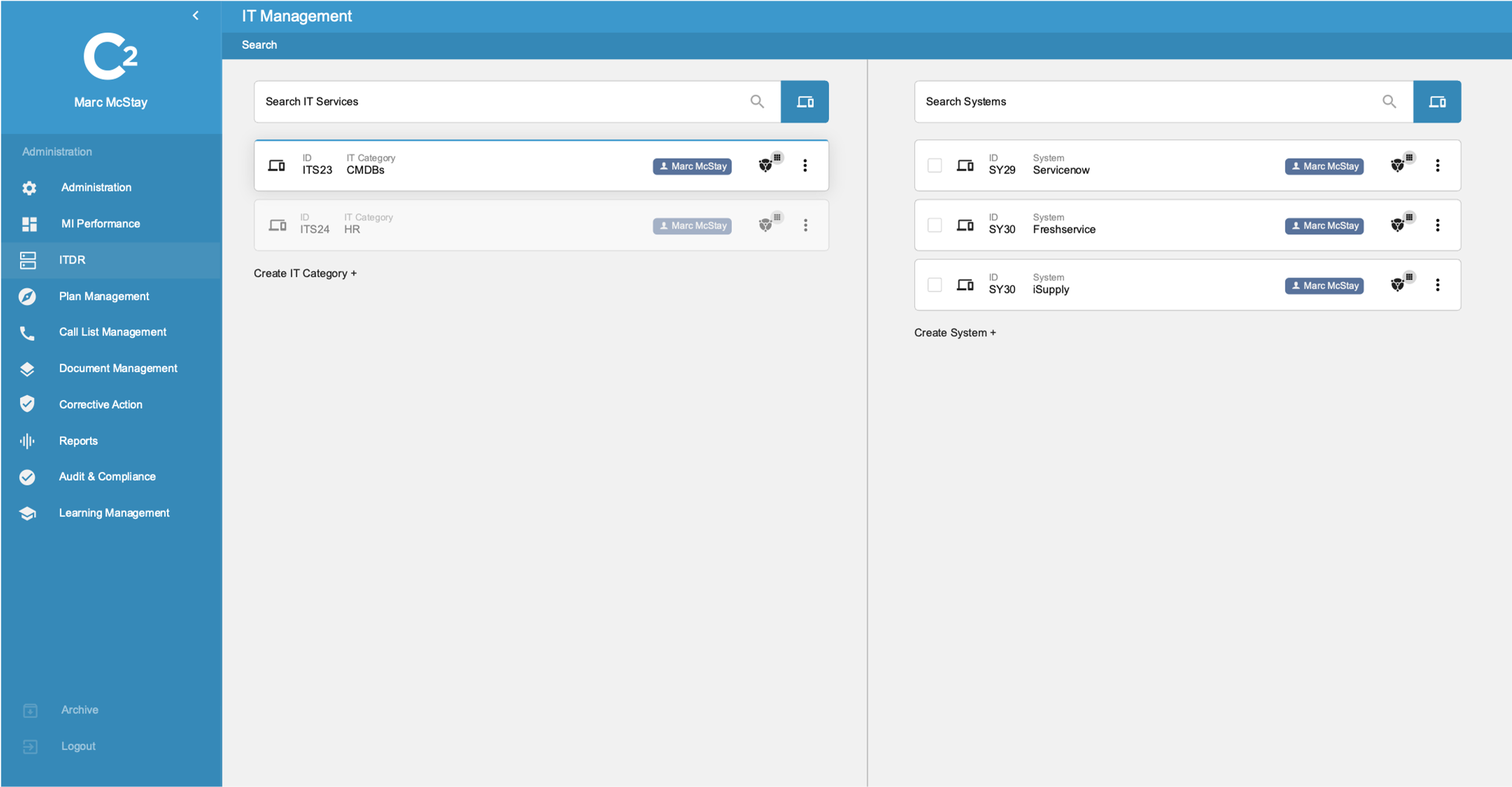This screenshot has height=787, width=1512.
Task: Click Create IT Category button
Action: (305, 272)
